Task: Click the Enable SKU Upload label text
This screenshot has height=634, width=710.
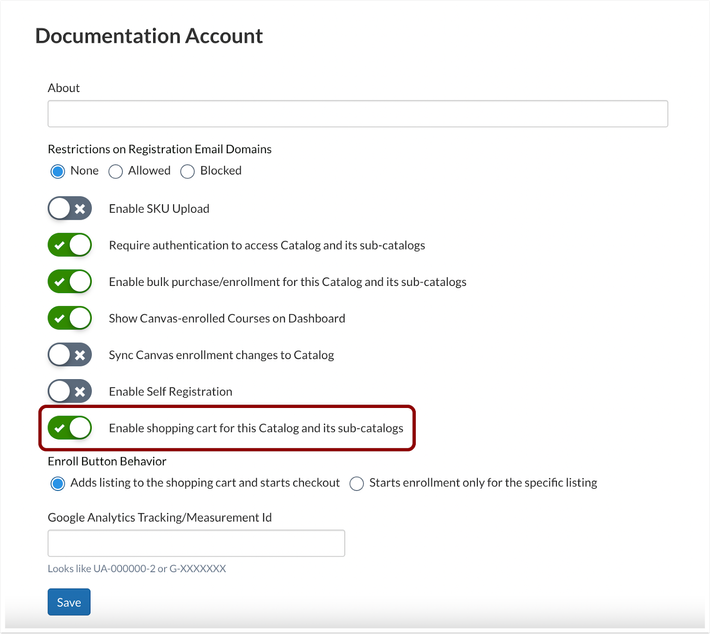Action: 159,209
